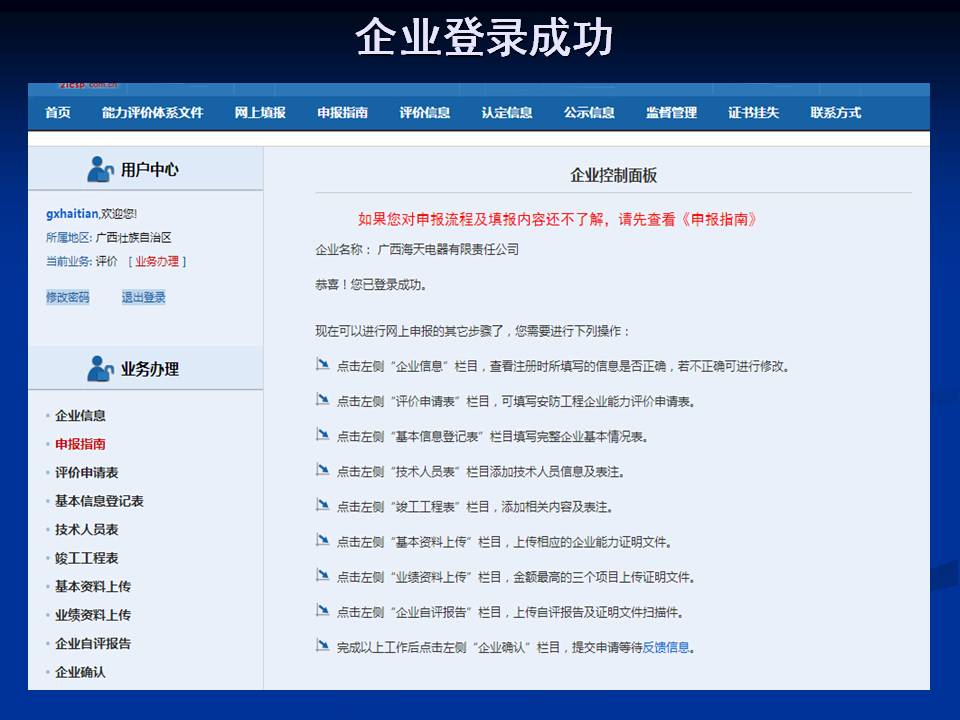The height and width of the screenshot is (720, 960).
Task: Click arrow icon beside 企业信息 instruction
Action: click(322, 365)
